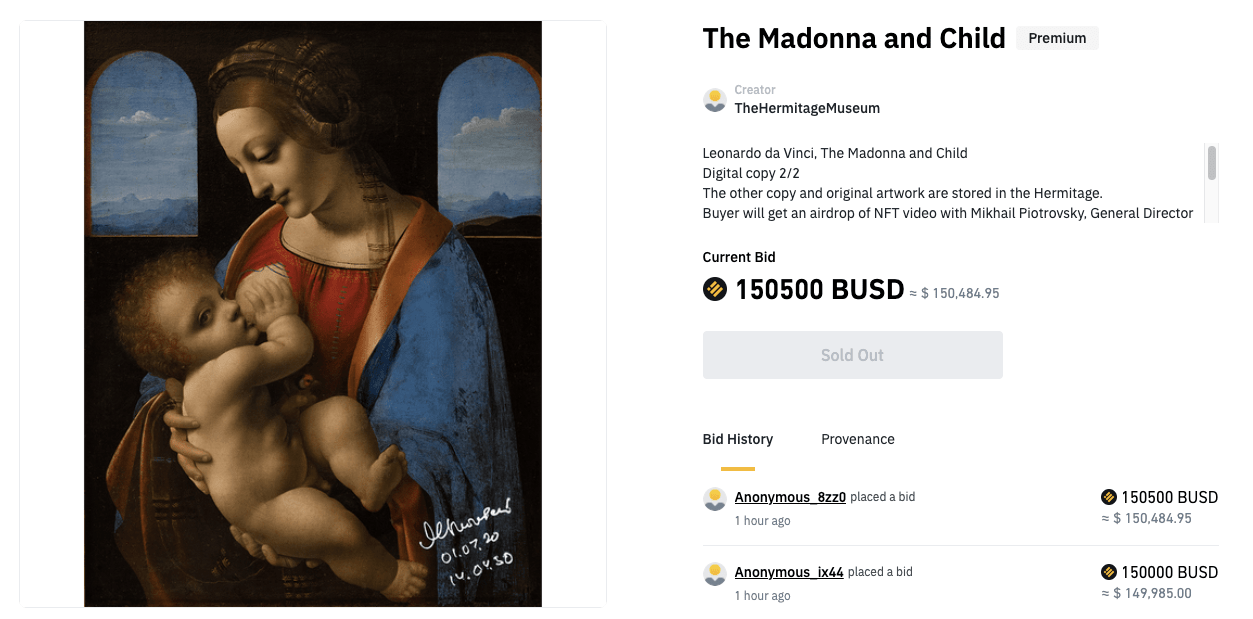The width and height of the screenshot is (1253, 619).
Task: Click the Premium badge next to the title
Action: pos(1057,38)
